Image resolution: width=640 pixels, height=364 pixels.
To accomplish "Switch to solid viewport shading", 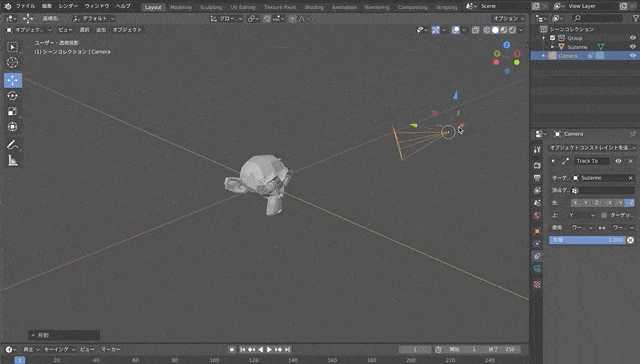I will (x=495, y=30).
